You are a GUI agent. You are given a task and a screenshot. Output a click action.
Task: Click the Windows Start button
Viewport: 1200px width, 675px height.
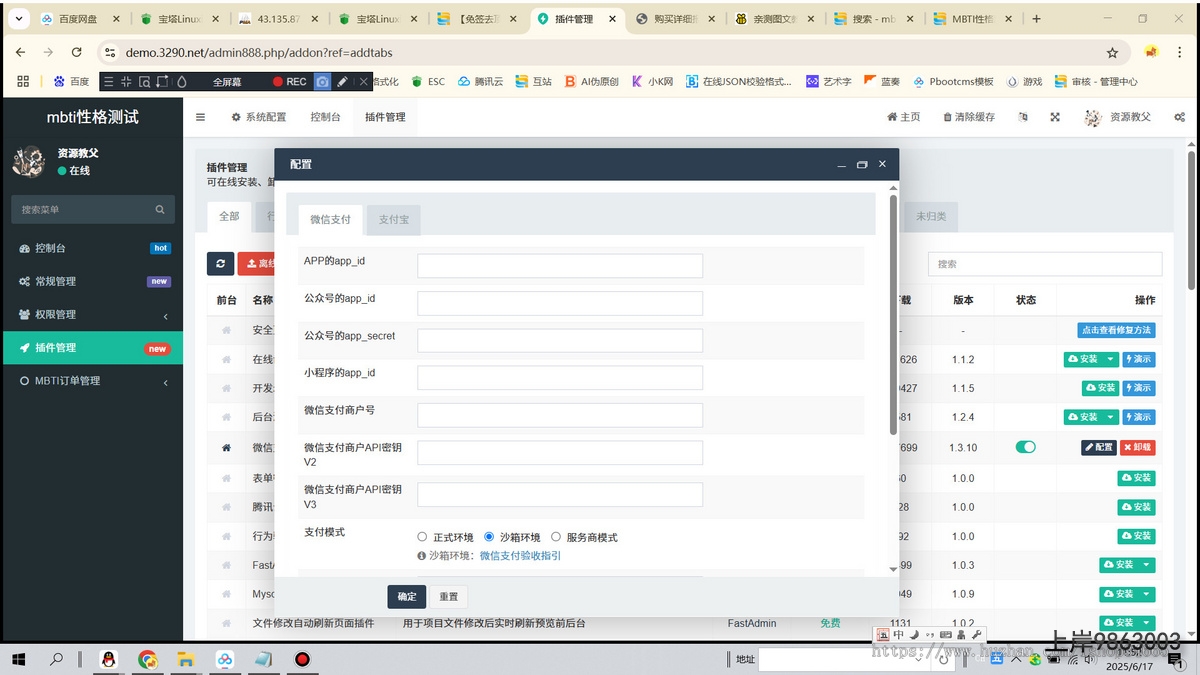click(x=18, y=659)
